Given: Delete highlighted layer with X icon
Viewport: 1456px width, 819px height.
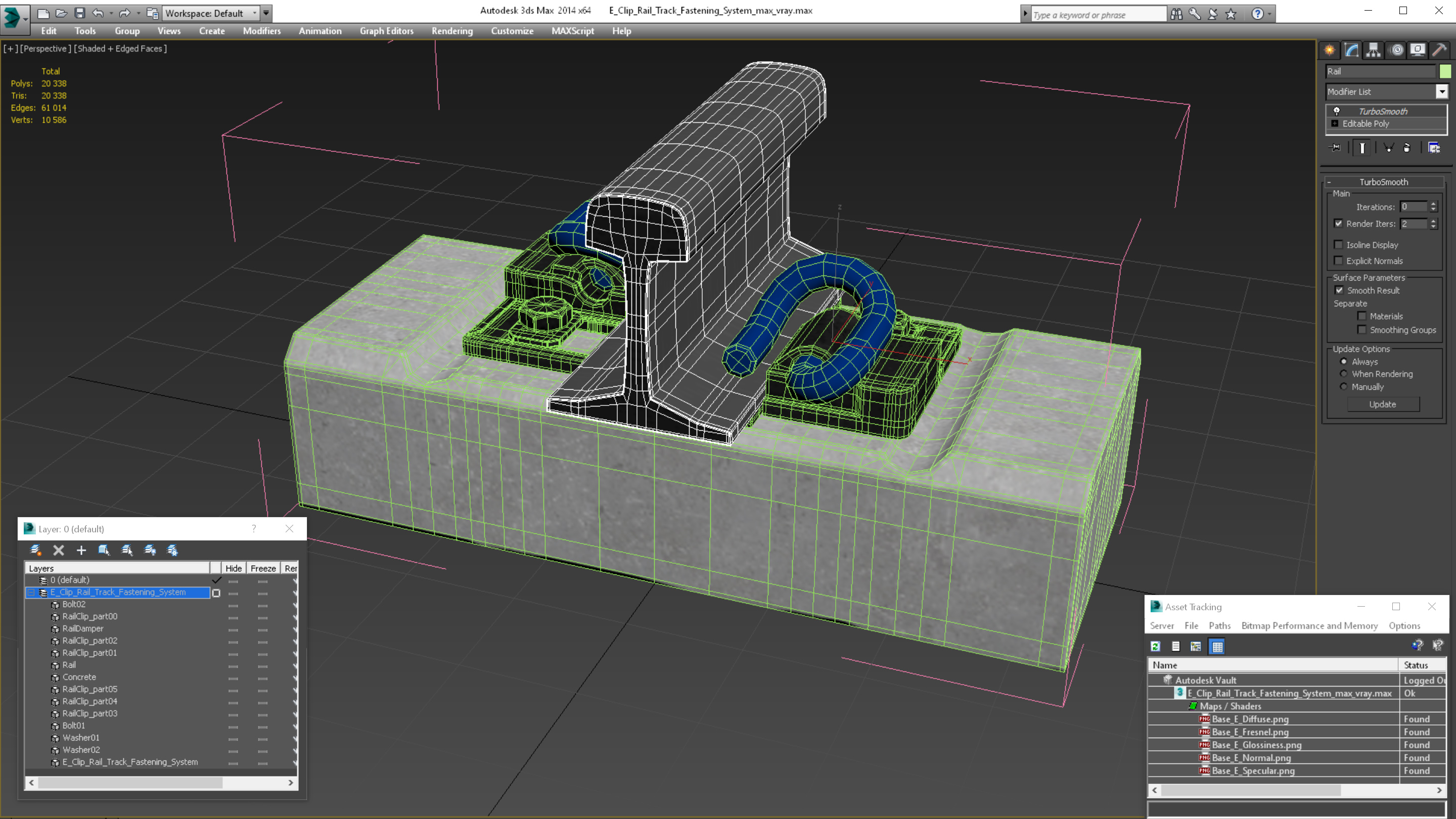Looking at the screenshot, I should [x=58, y=550].
